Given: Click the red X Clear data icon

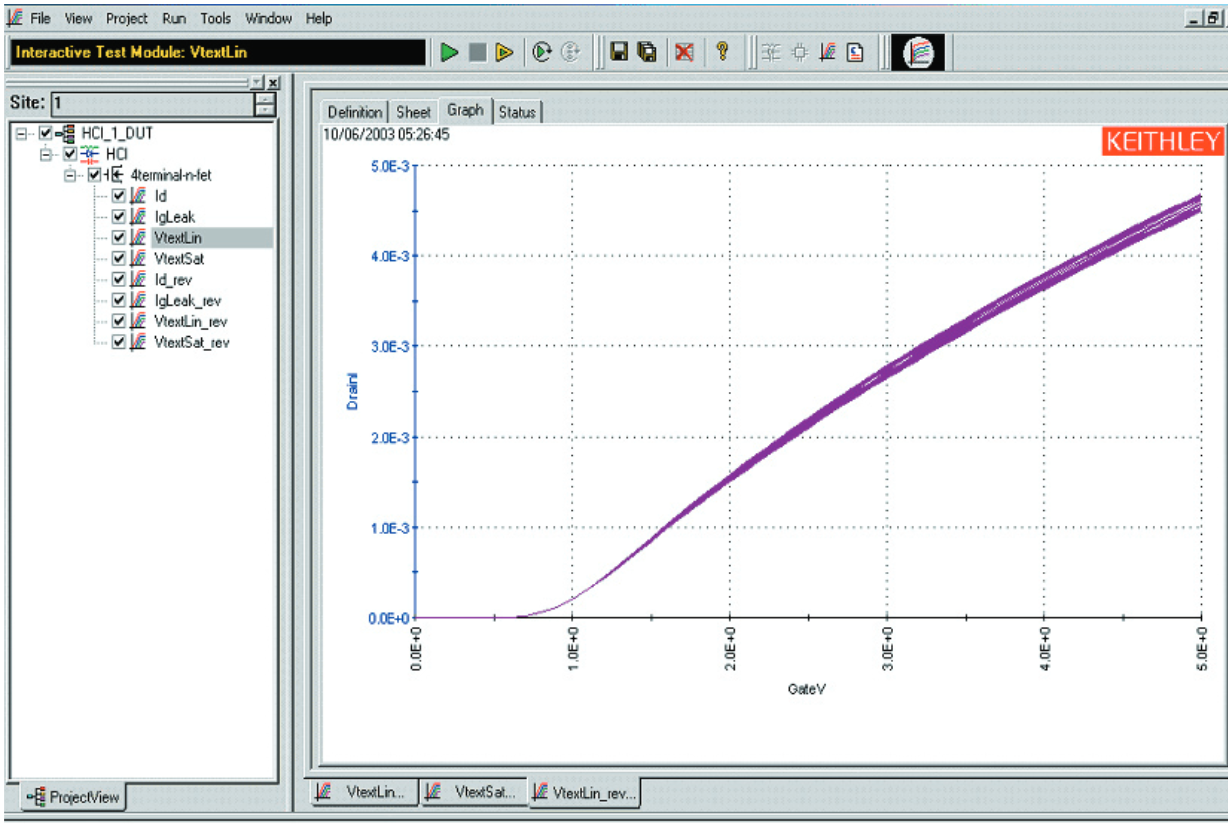Looking at the screenshot, I should [683, 51].
